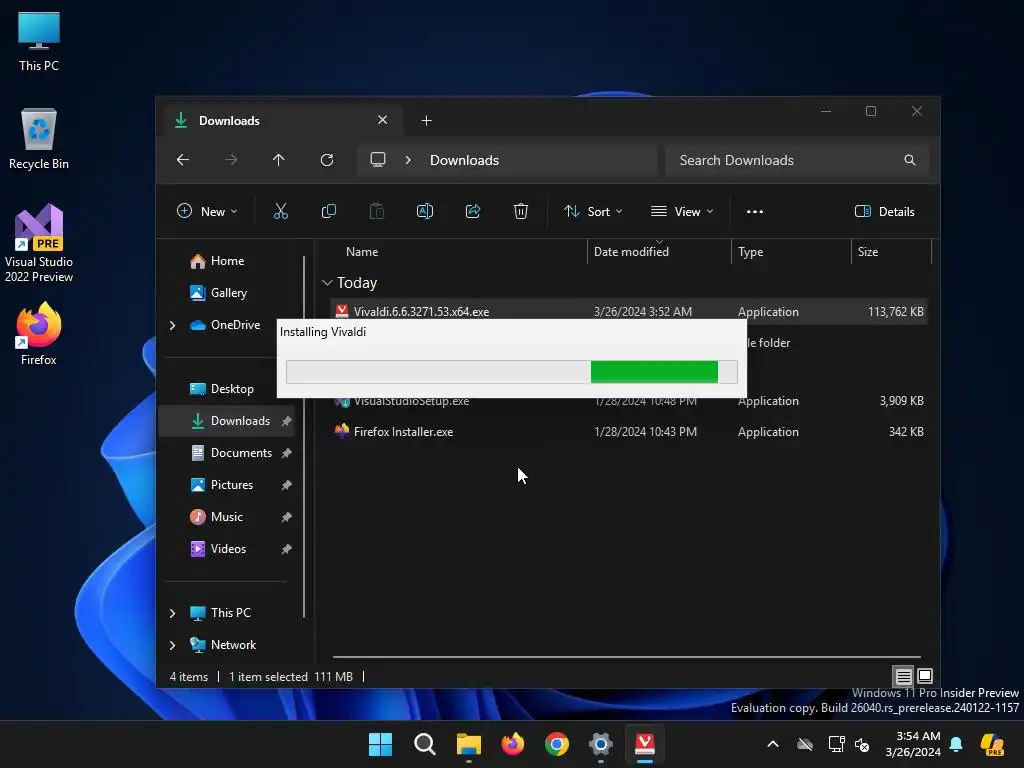This screenshot has height=768, width=1024.
Task: Open Visual Studio 2022 Preview shortcut
Action: pyautogui.click(x=39, y=243)
